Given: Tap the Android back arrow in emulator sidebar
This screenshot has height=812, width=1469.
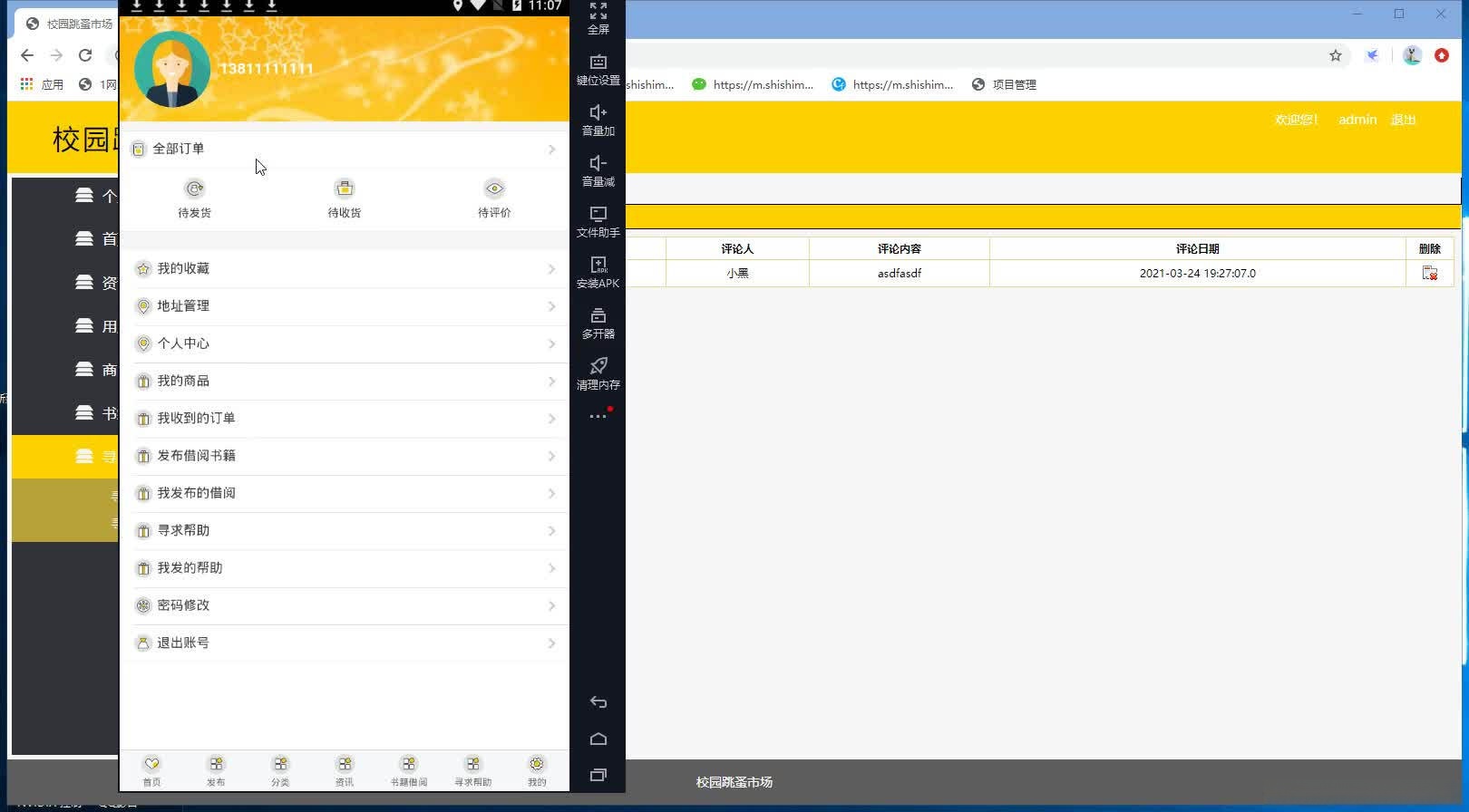Looking at the screenshot, I should tap(598, 702).
